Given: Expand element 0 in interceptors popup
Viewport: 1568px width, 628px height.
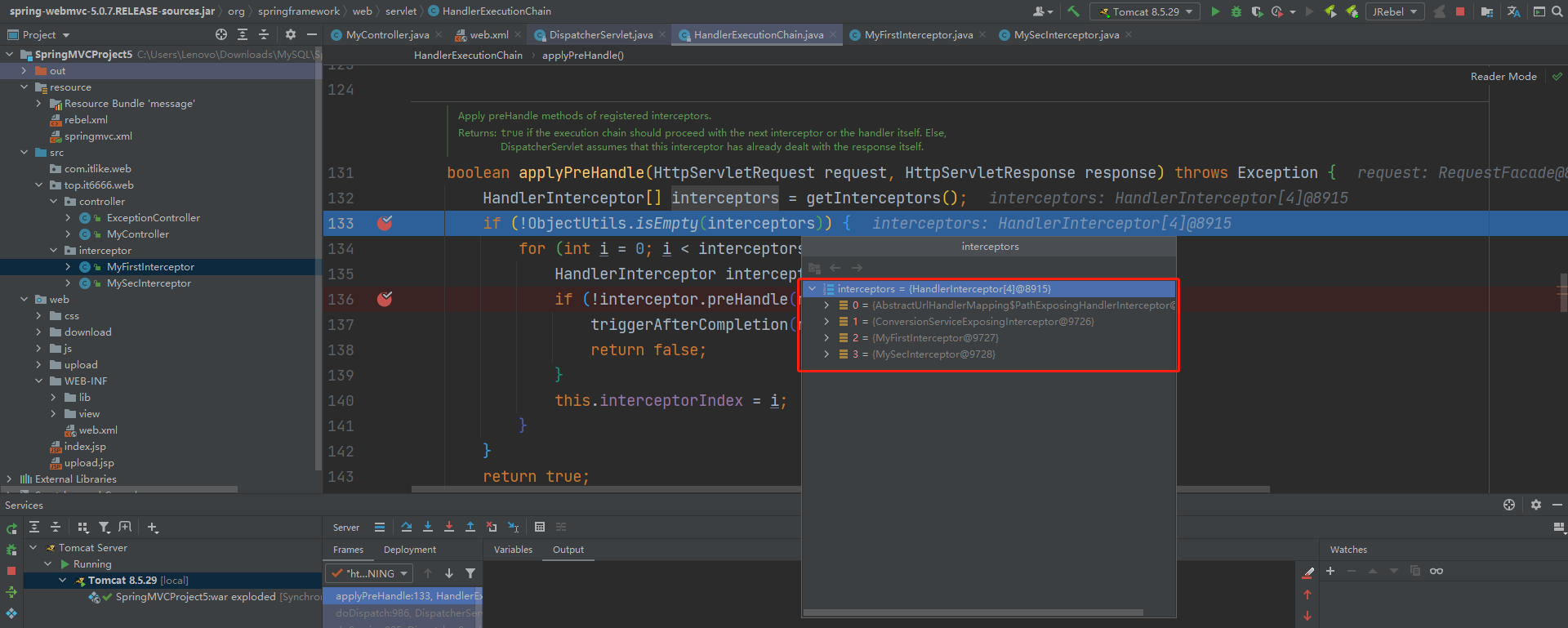Looking at the screenshot, I should pyautogui.click(x=826, y=305).
